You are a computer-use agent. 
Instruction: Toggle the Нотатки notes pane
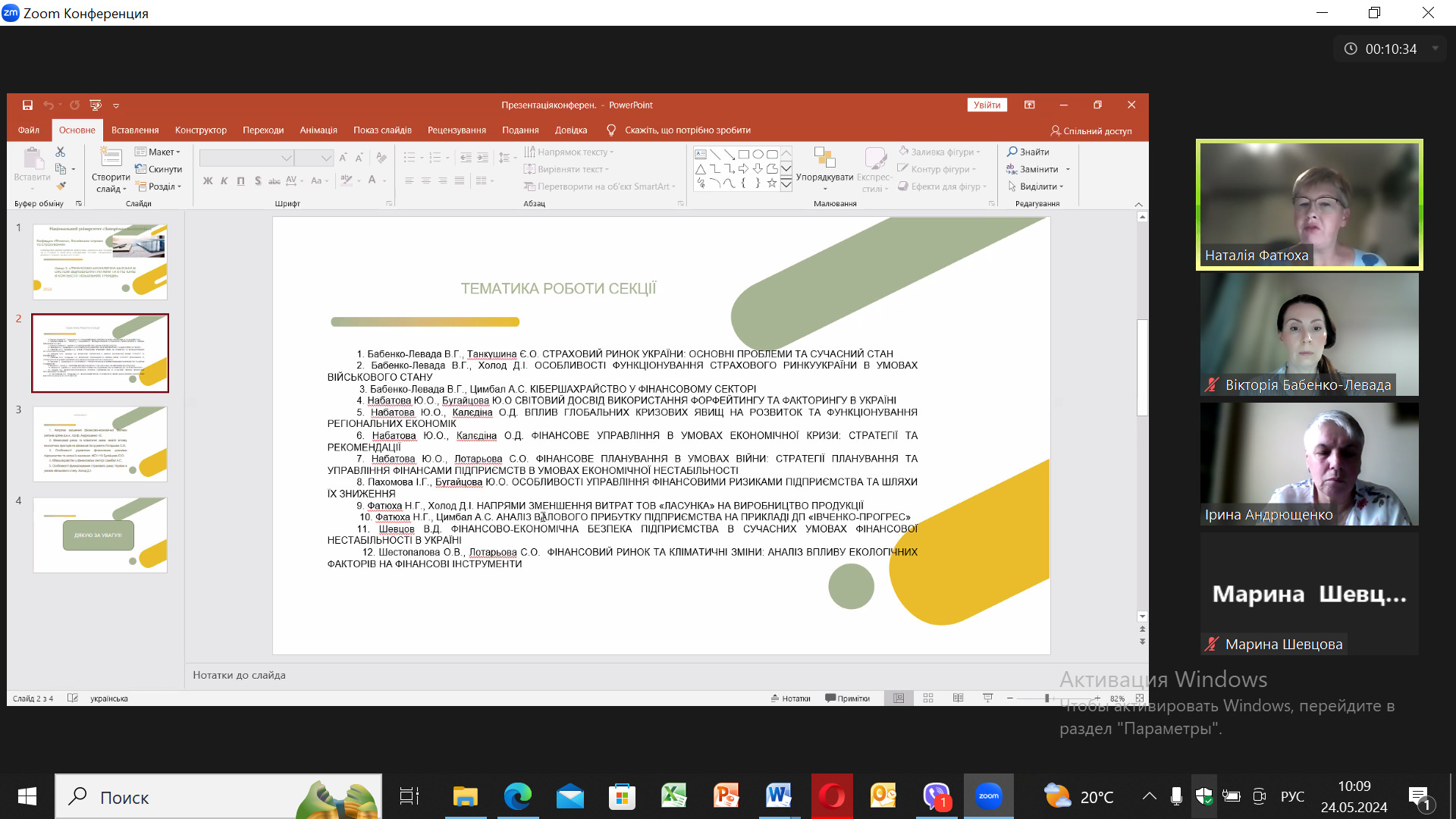coord(791,698)
